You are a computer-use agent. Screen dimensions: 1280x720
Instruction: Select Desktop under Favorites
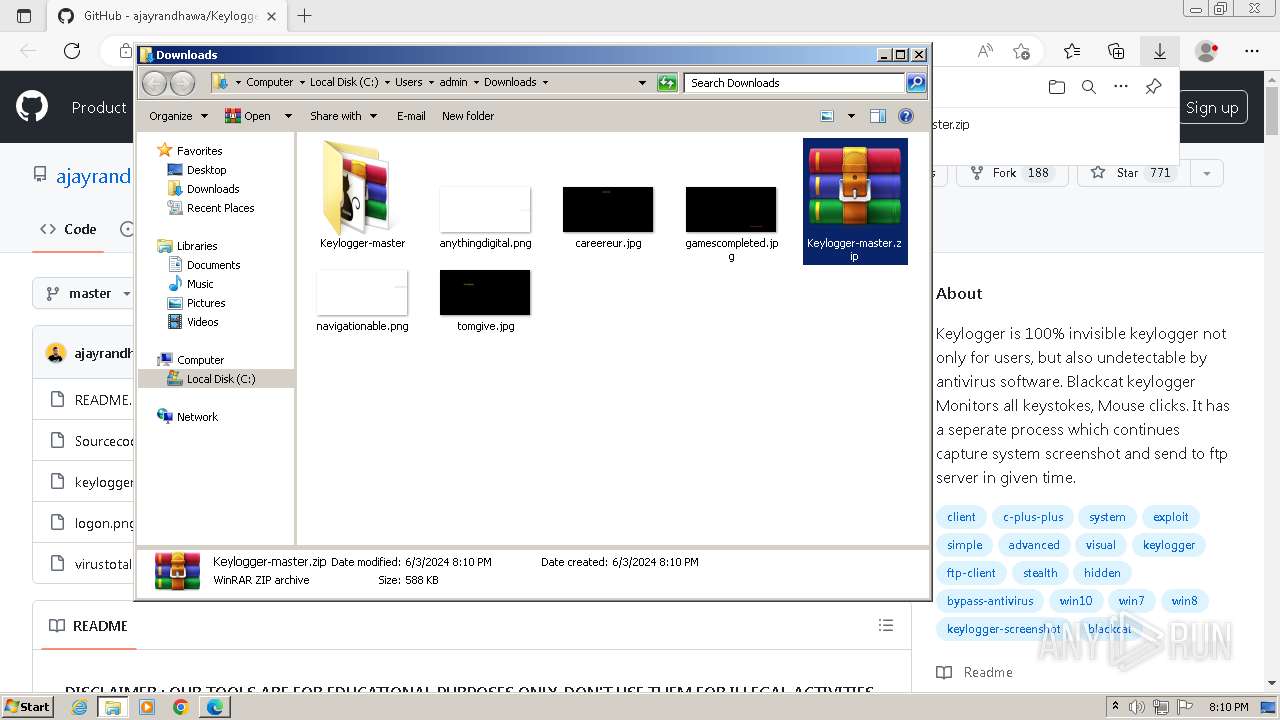(x=206, y=170)
